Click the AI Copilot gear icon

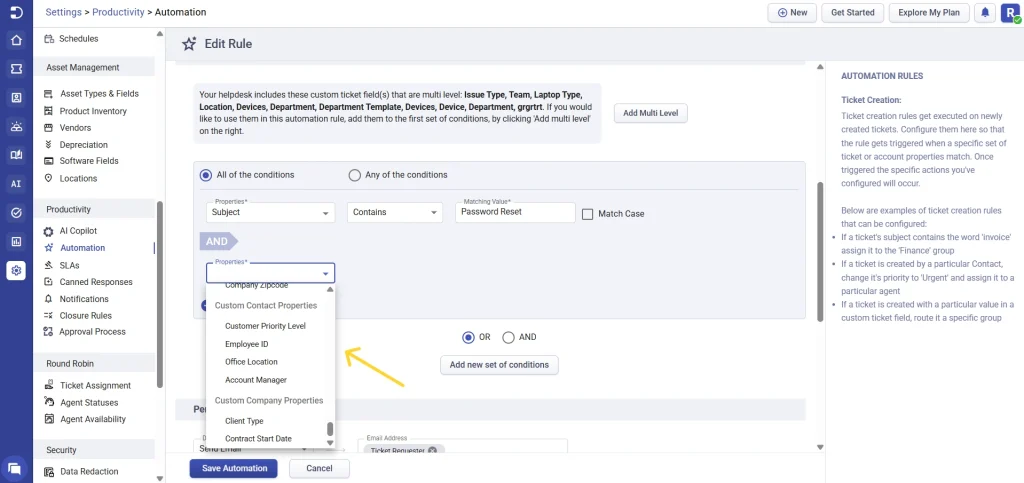click(48, 231)
